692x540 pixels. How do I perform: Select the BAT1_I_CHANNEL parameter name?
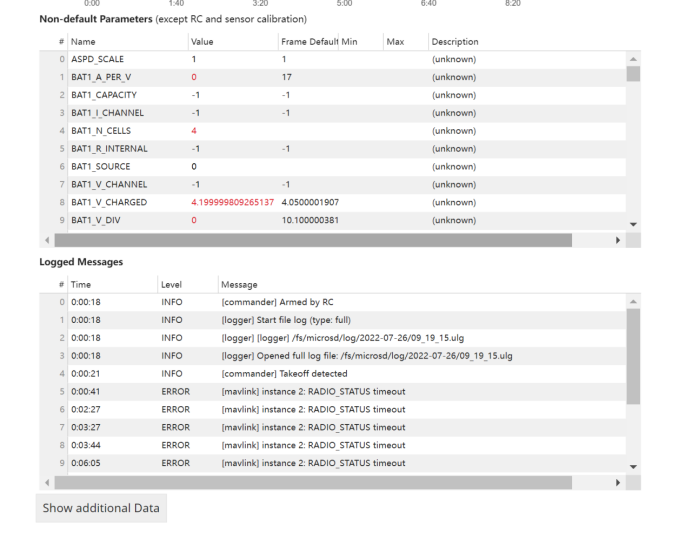click(x=107, y=113)
